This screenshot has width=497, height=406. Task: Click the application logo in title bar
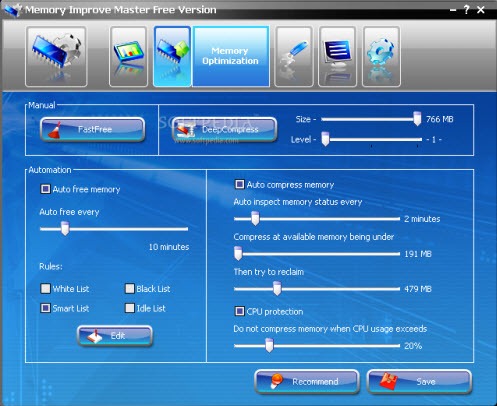point(13,10)
